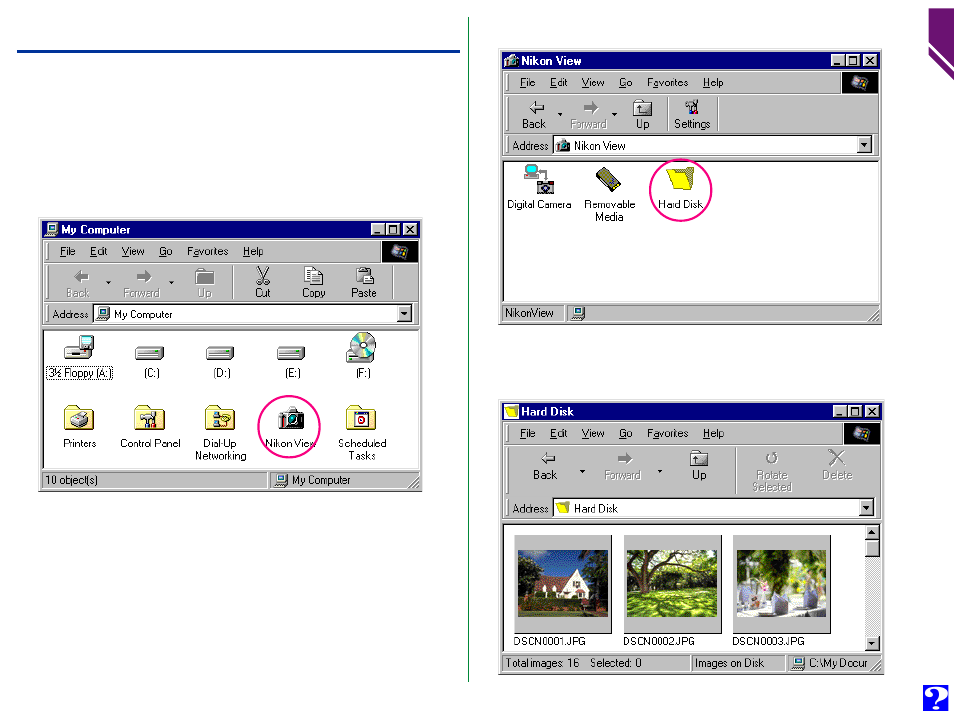The image size is (954, 715).
Task: Click Rotate Selected in the Hard Disk toolbar
Action: (x=771, y=471)
